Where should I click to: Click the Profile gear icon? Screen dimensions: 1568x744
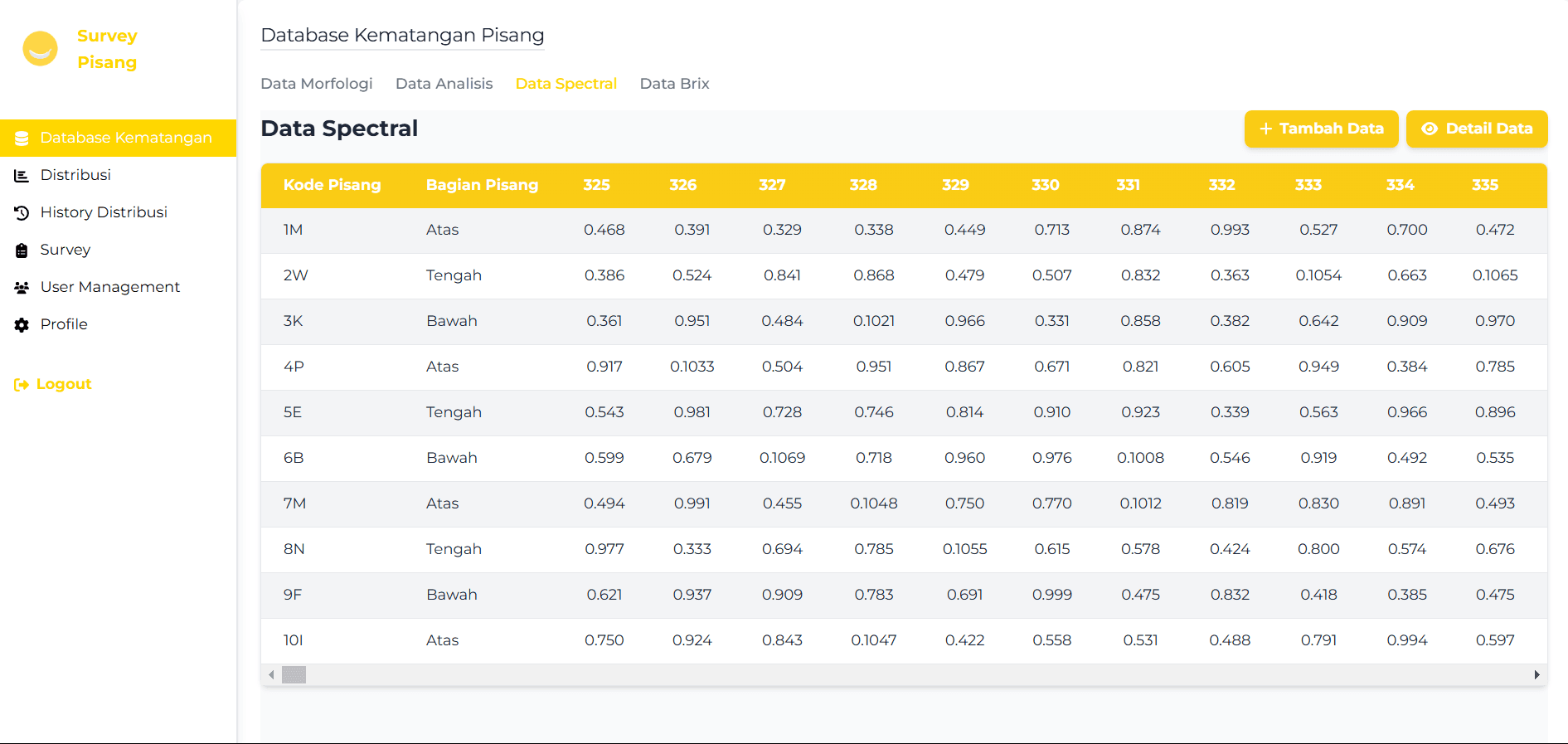pos(22,325)
